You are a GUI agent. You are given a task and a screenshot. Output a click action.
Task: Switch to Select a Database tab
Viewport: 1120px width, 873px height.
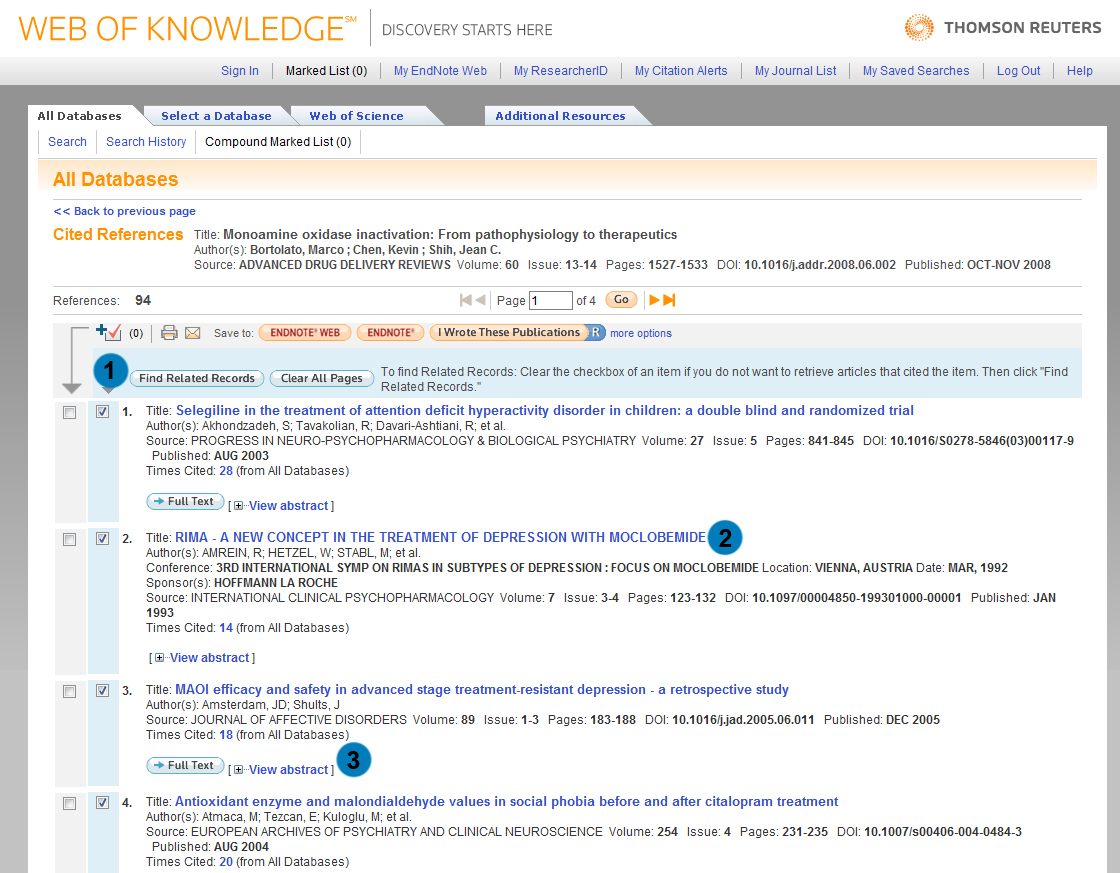[216, 116]
